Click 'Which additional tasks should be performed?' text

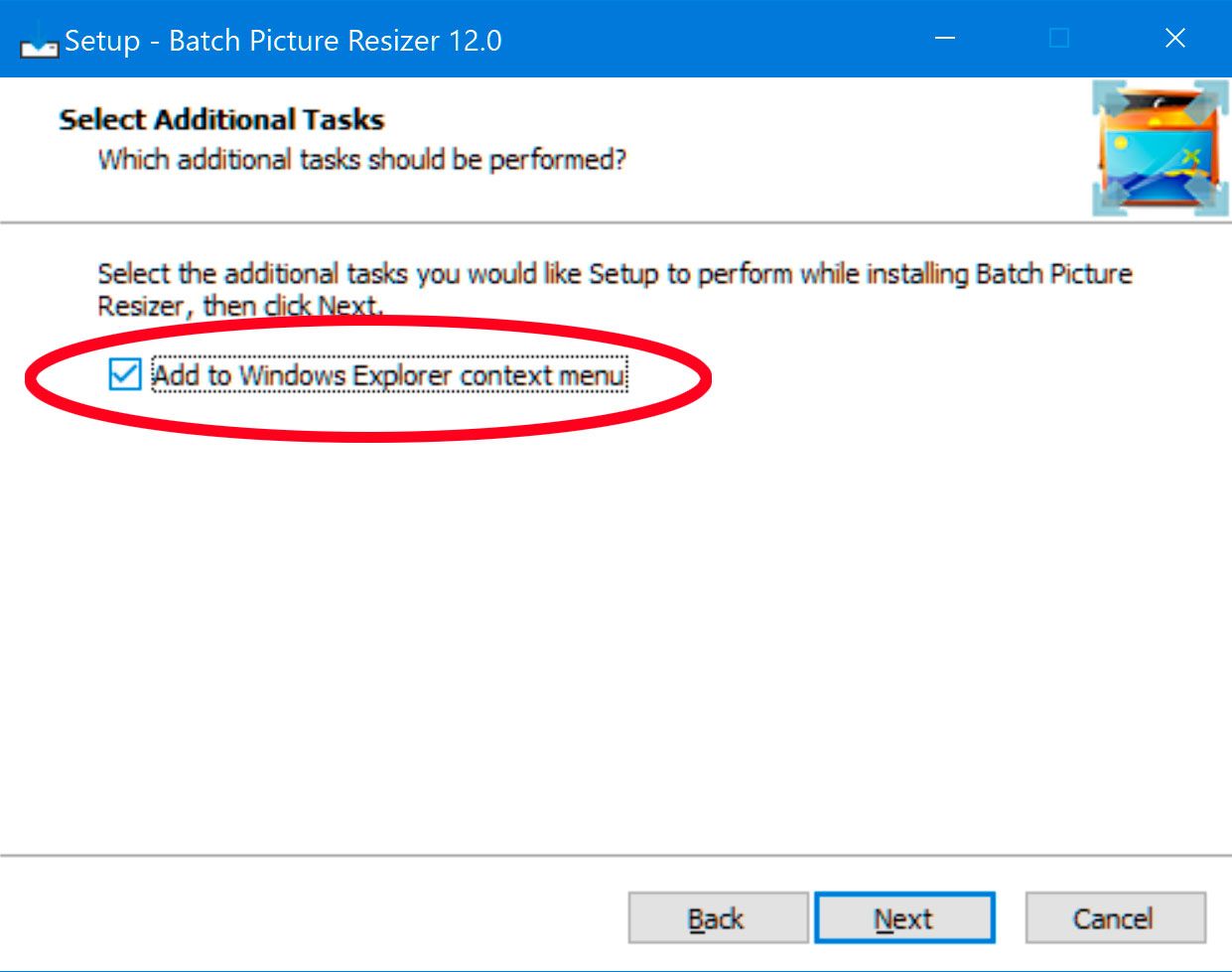point(362,160)
